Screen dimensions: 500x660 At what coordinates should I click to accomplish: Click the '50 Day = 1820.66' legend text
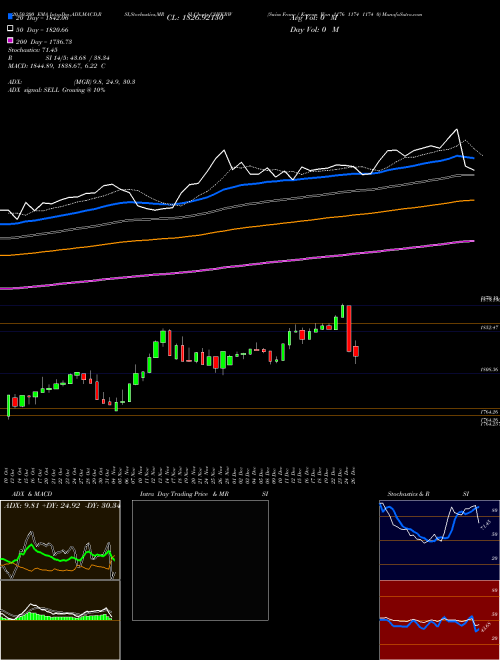click(x=42, y=30)
